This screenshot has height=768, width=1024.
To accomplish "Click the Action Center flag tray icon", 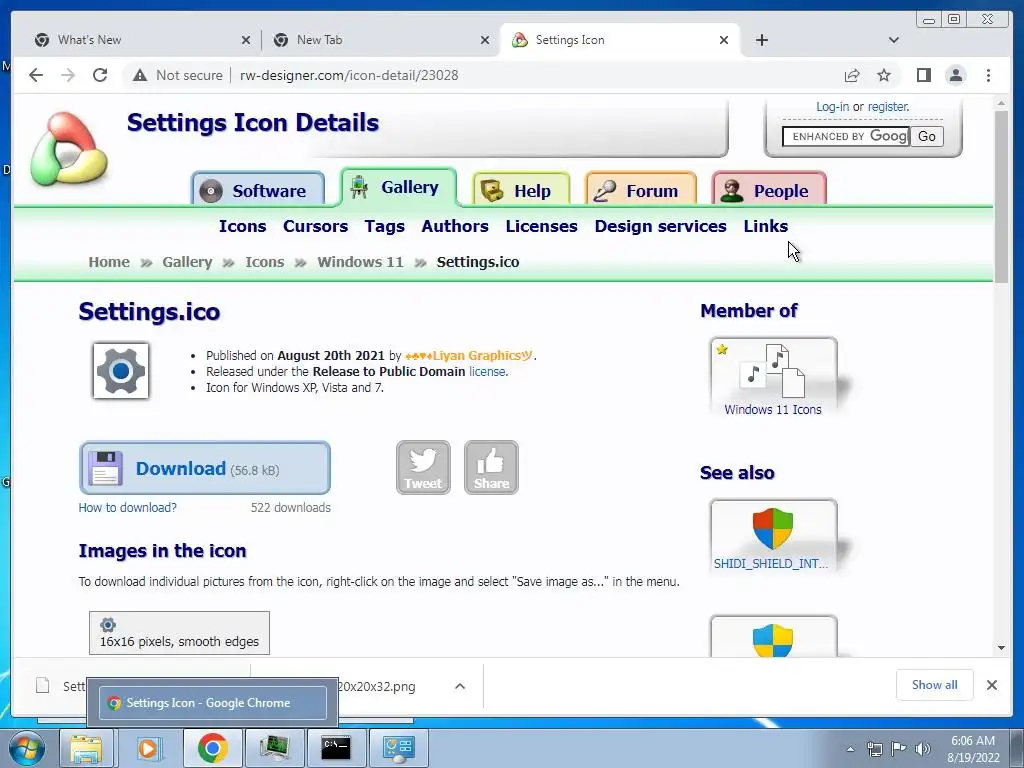I will coord(899,748).
